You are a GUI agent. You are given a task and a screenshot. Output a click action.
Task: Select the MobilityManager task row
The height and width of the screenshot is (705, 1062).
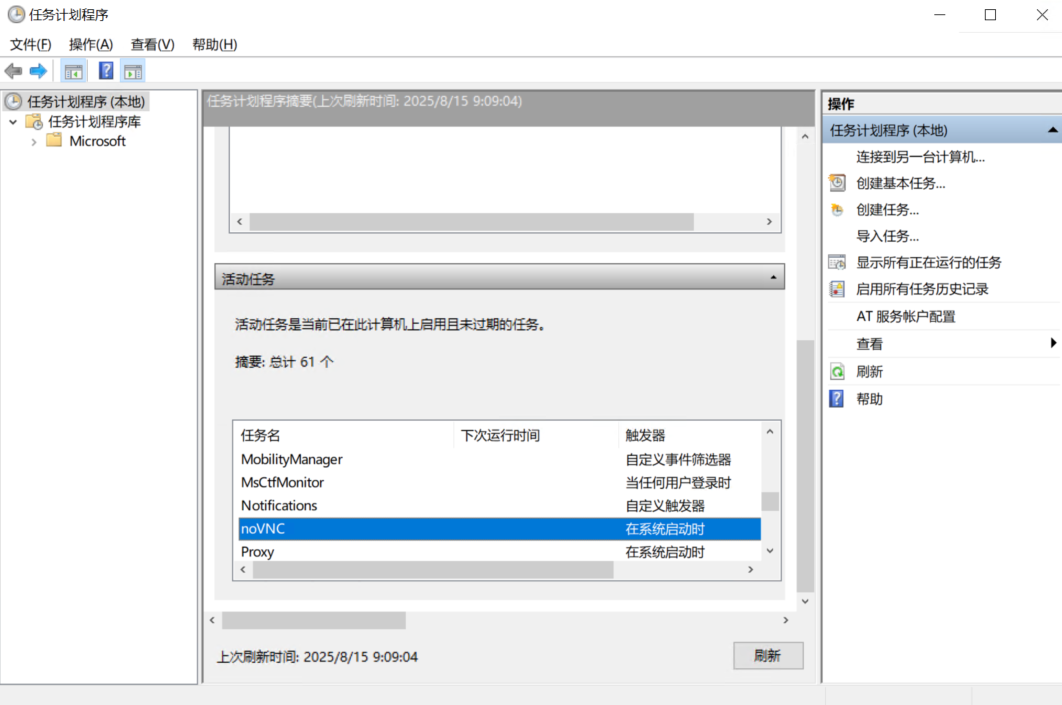[x=500, y=459]
